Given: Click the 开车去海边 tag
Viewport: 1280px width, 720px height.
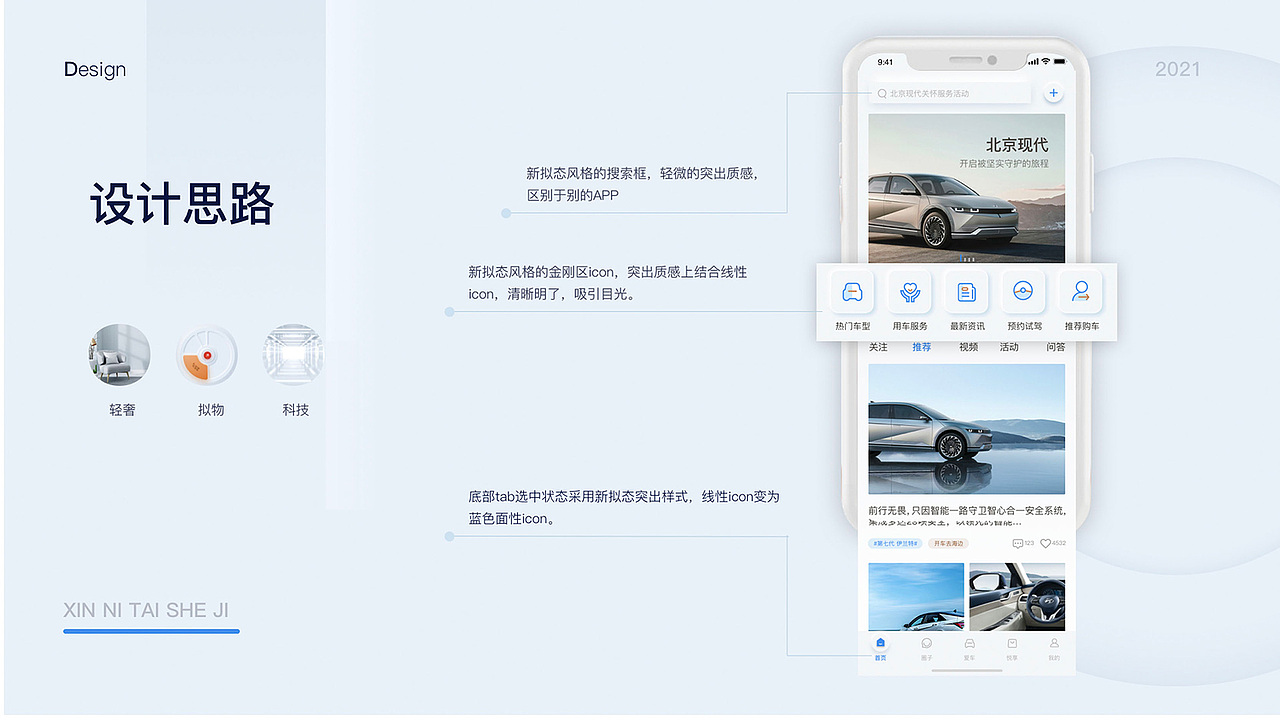Looking at the screenshot, I should point(947,543).
